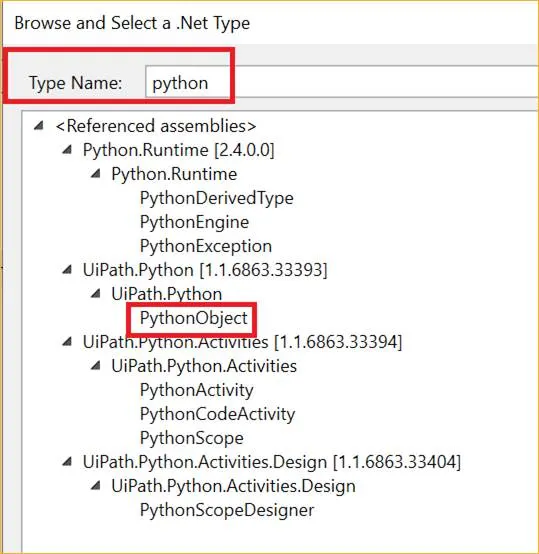Click the Type Name input field
539x554 pixels.
point(342,82)
